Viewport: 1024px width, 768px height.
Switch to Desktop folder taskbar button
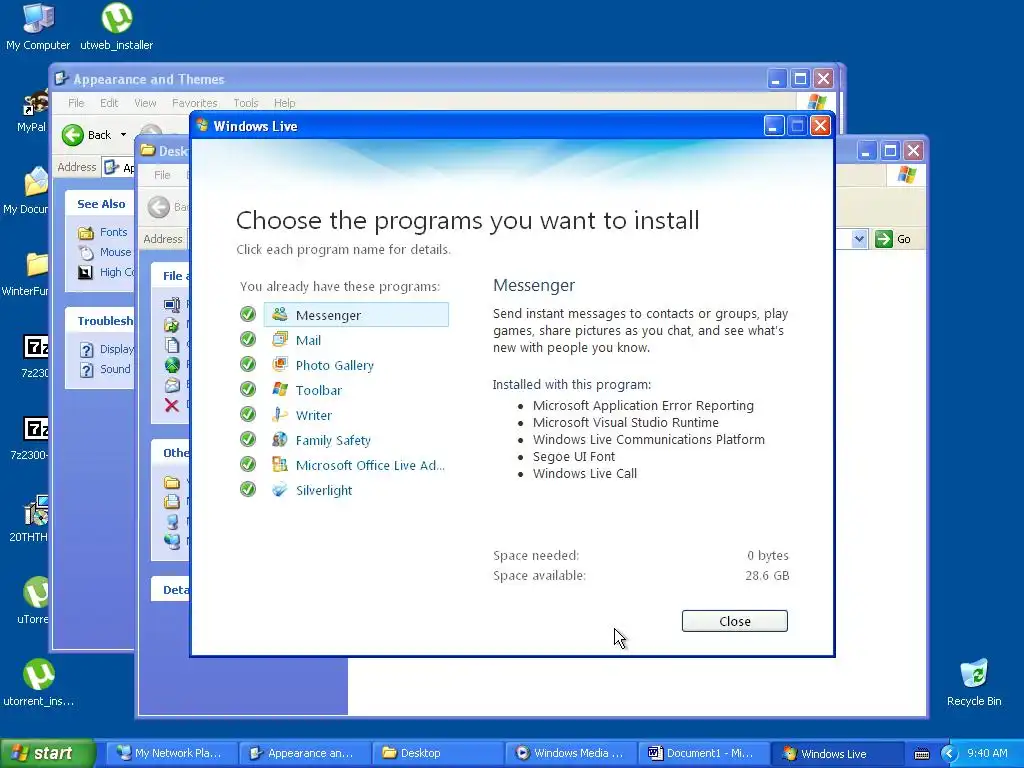(x=437, y=753)
